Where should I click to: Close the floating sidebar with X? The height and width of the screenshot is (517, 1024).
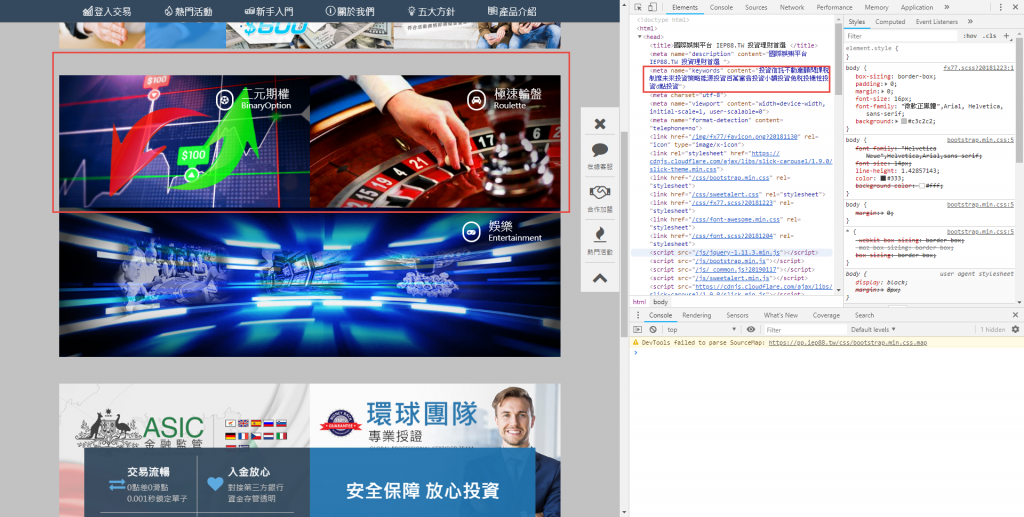[600, 124]
